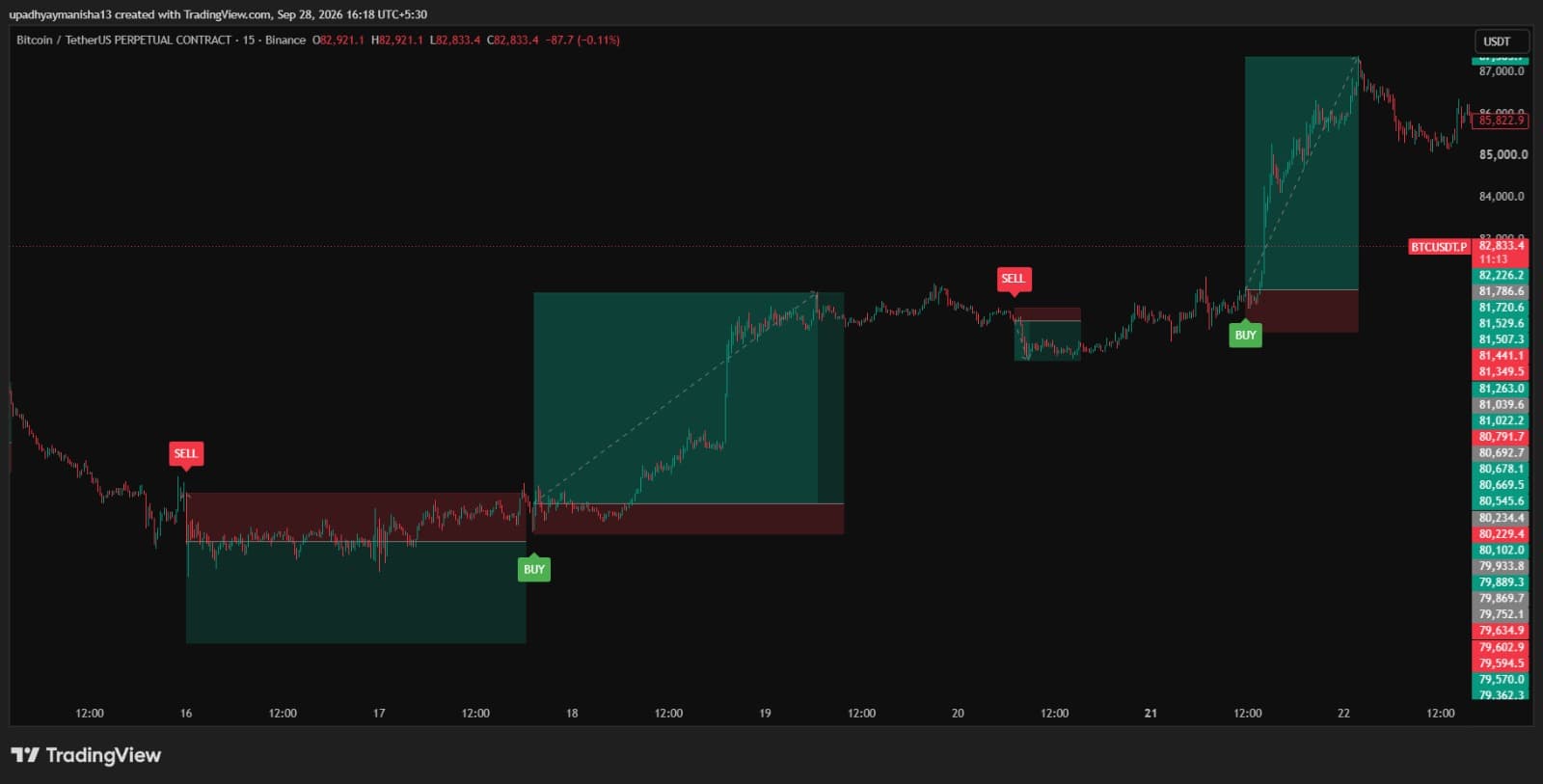The height and width of the screenshot is (784, 1543).
Task: Click the SELL marker near date 20
Action: coord(1013,279)
